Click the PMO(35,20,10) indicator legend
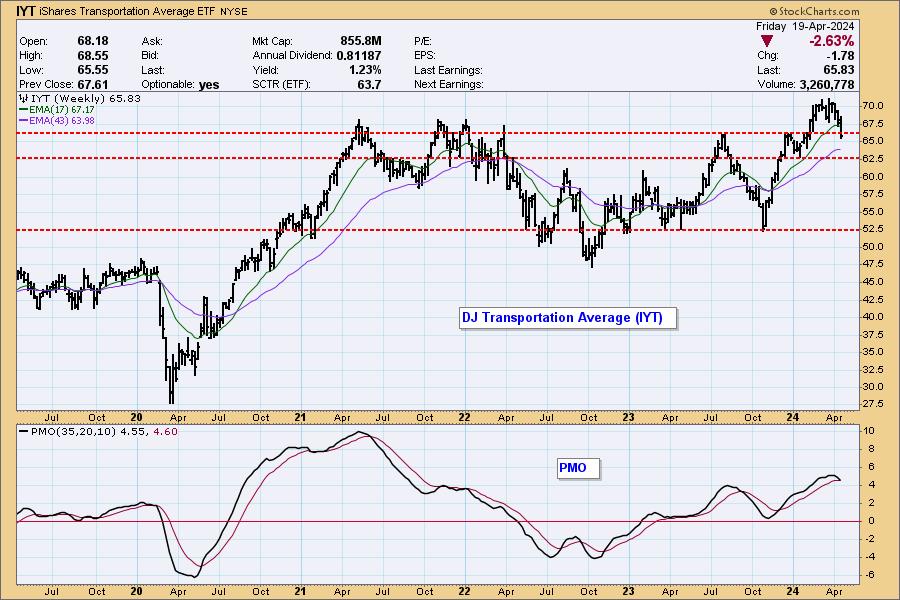The width and height of the screenshot is (900, 600). point(98,431)
